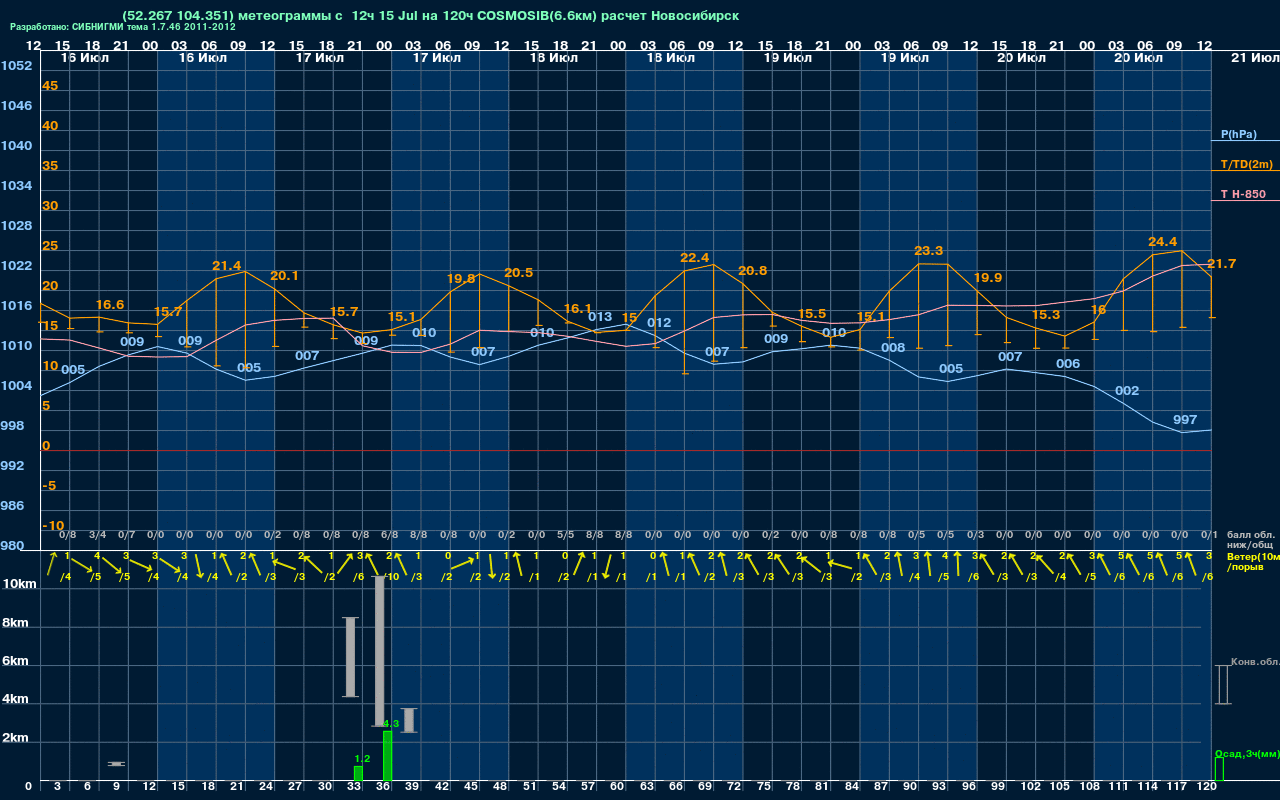
Task: Click the tallest gray convective cloud bar
Action: 379,651
